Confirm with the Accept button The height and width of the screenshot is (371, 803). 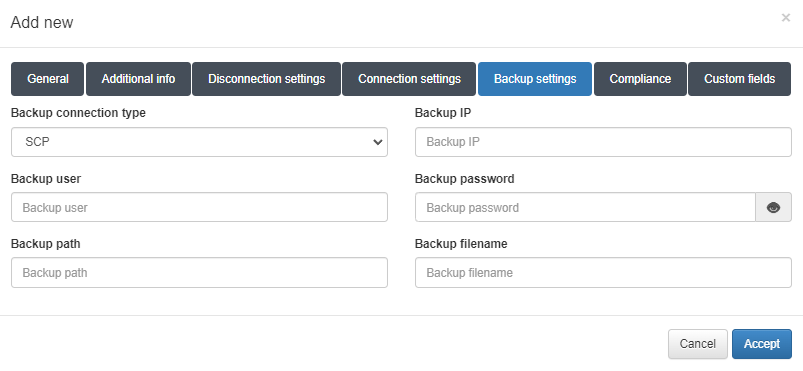(x=762, y=344)
